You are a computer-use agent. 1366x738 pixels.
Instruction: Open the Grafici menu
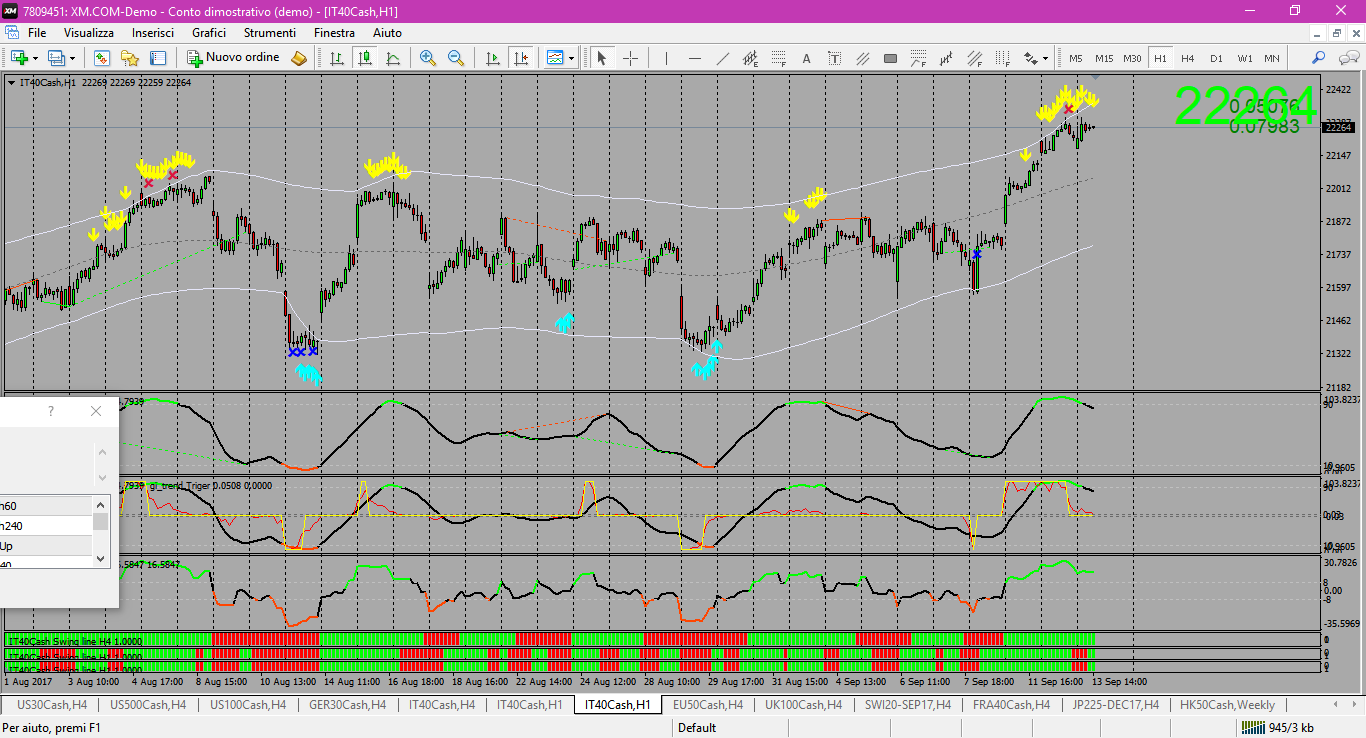pos(209,33)
